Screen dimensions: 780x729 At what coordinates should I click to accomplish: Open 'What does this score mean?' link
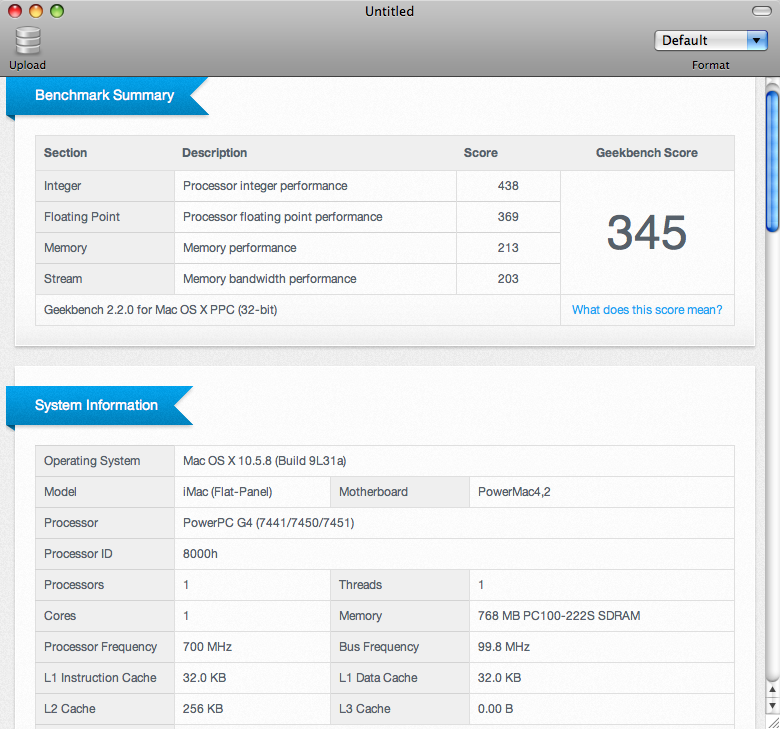coord(646,310)
